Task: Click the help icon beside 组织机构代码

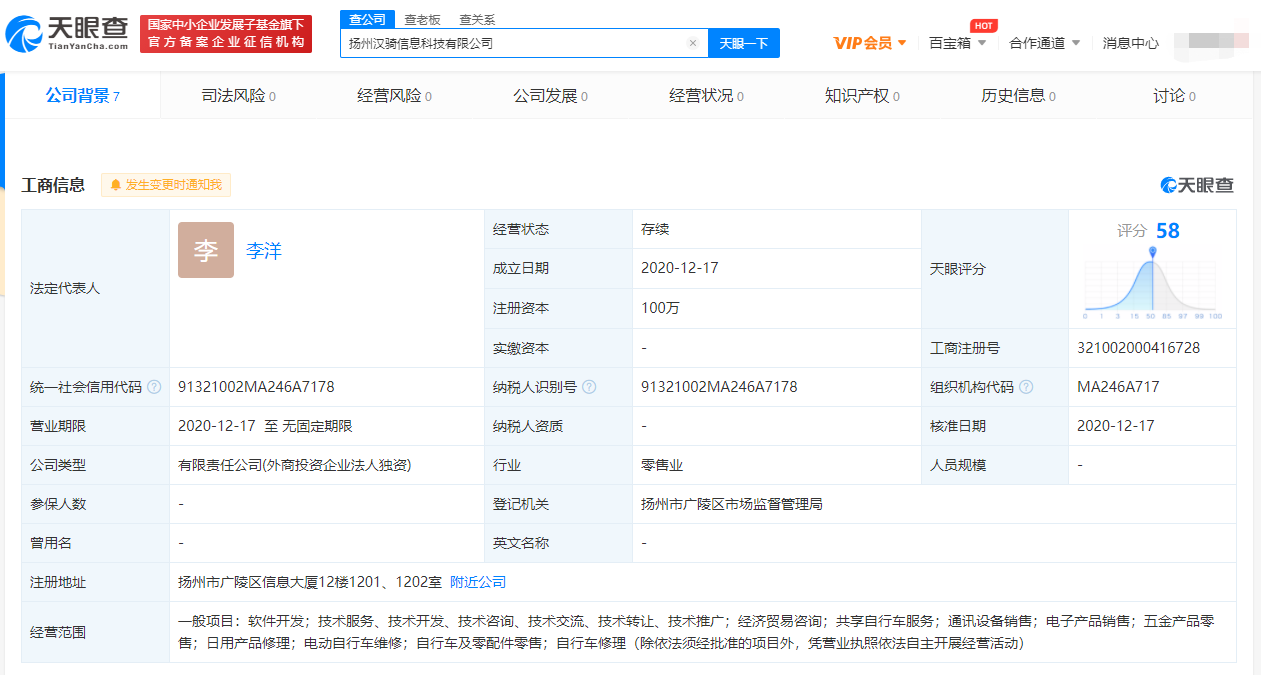Action: [x=1026, y=387]
